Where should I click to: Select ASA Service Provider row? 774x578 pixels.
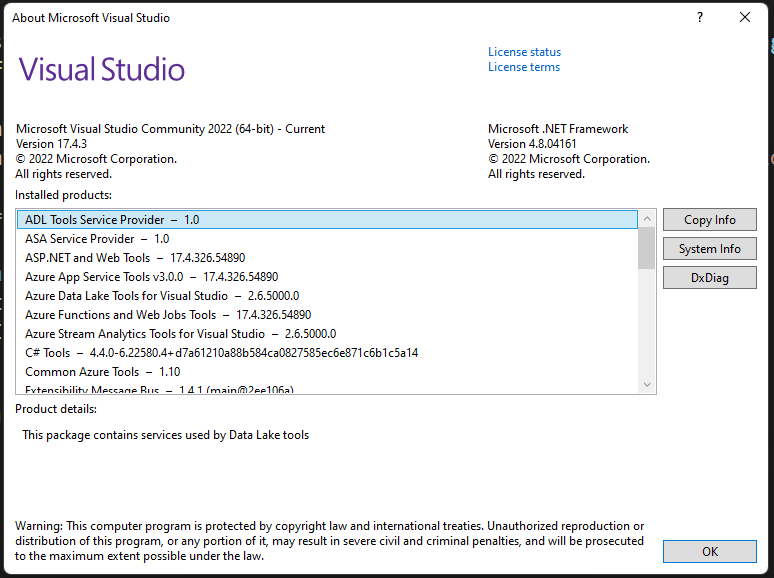coord(327,239)
